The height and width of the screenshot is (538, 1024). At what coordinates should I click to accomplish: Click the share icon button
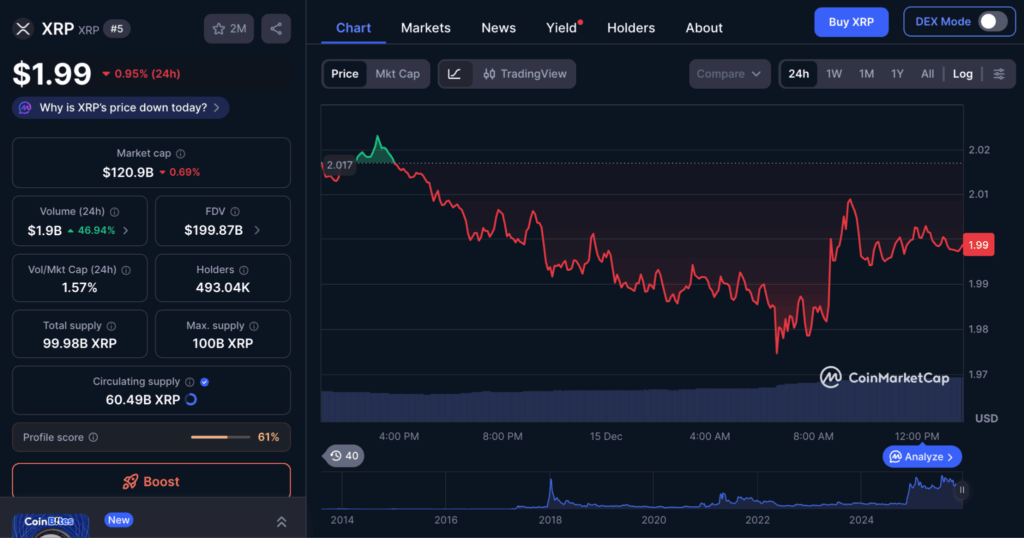point(276,29)
